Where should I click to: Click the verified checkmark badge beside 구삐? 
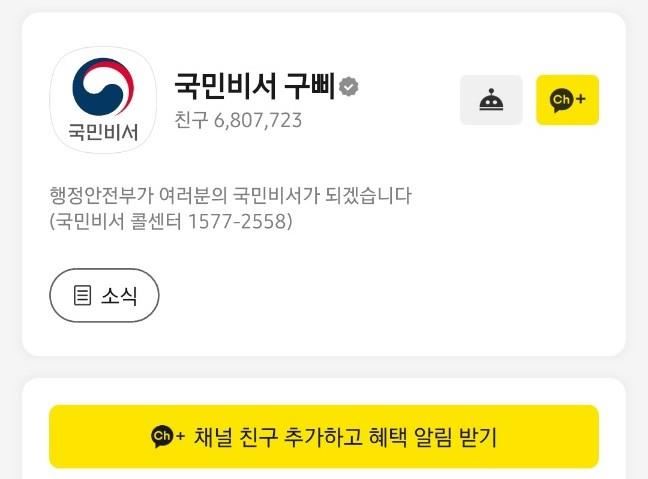[349, 87]
